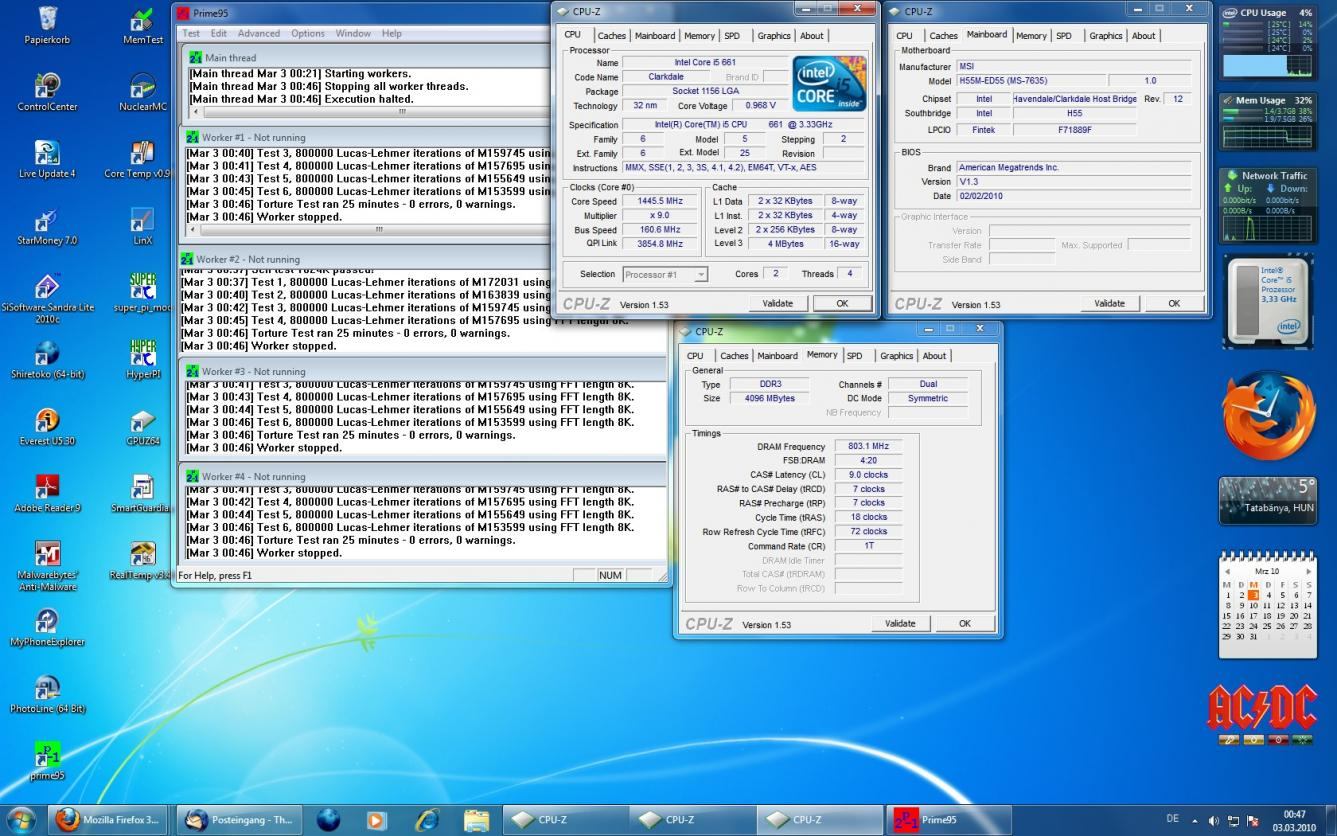Open MyPhoneExplorer desktop shortcut

pos(47,627)
